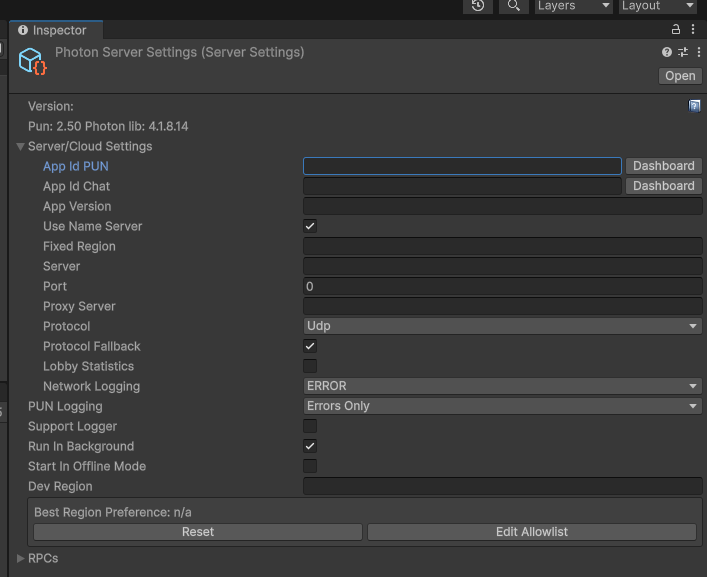Open PUN Logging Errors Only dropdown

click(x=502, y=406)
